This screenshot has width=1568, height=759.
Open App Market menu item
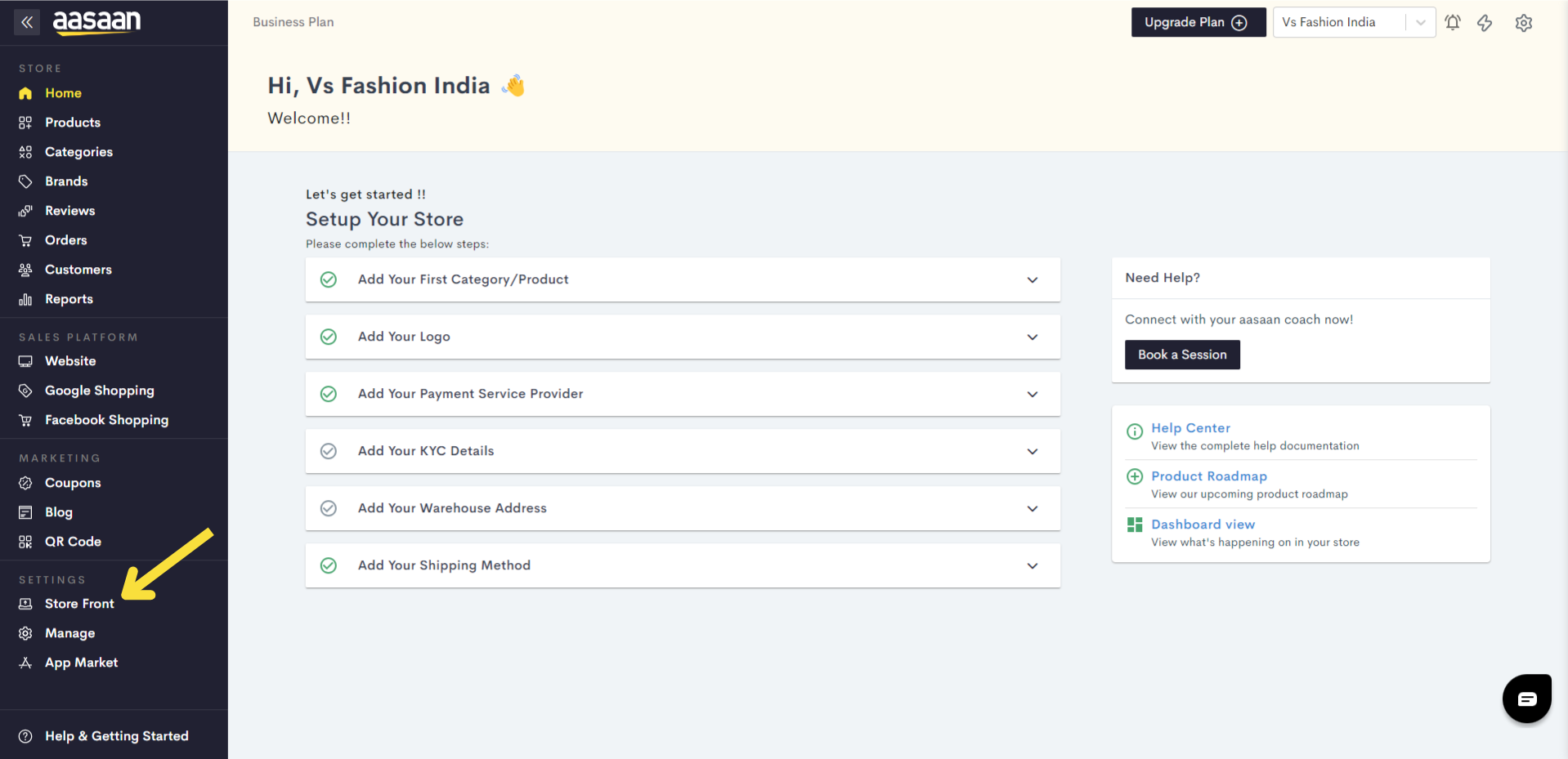tap(81, 663)
